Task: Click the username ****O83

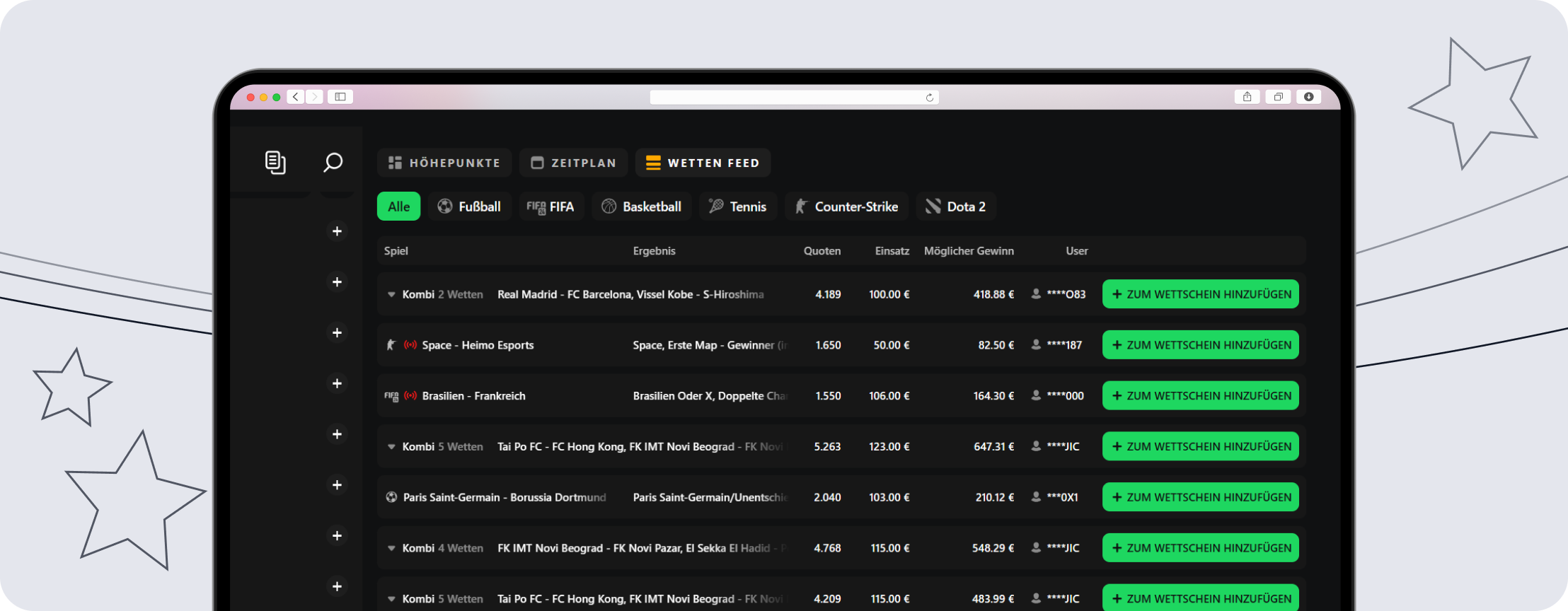Action: coord(1066,294)
